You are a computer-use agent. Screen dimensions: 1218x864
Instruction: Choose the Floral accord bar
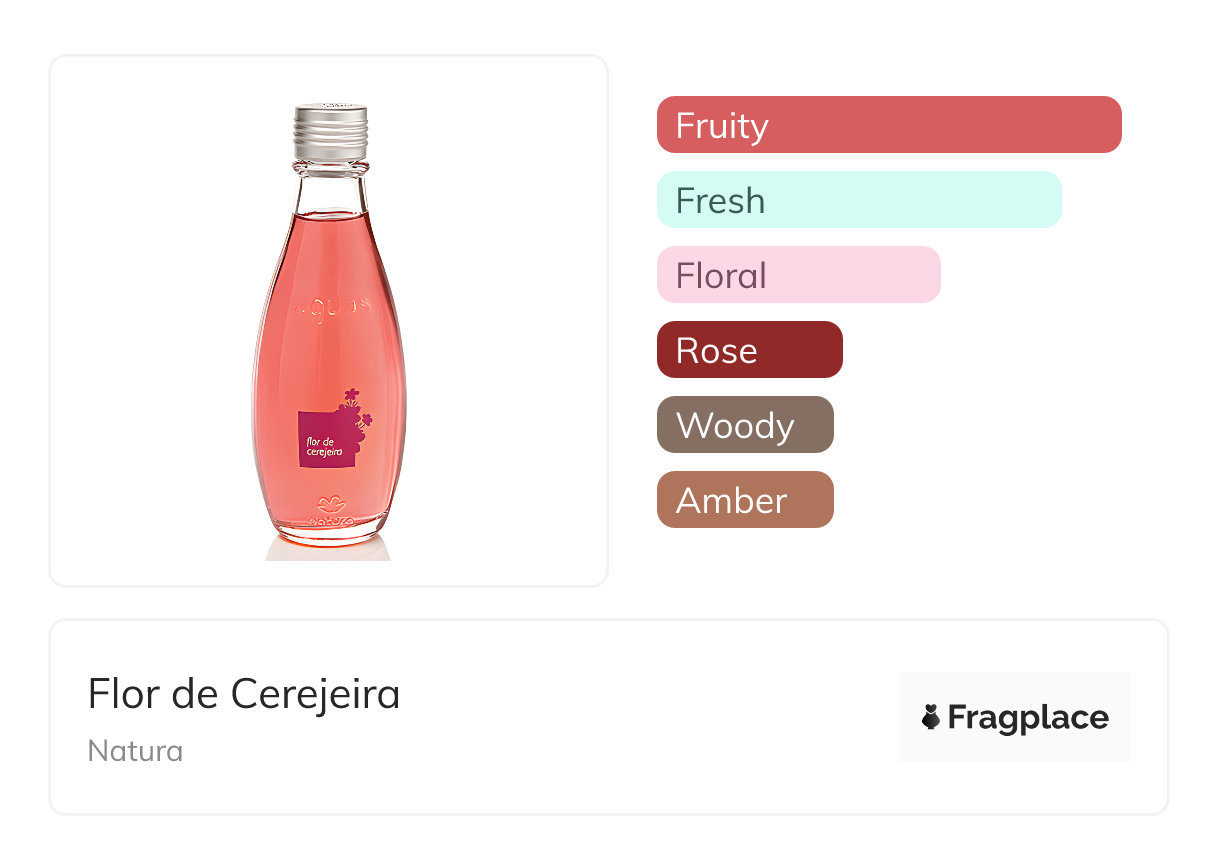(798, 275)
